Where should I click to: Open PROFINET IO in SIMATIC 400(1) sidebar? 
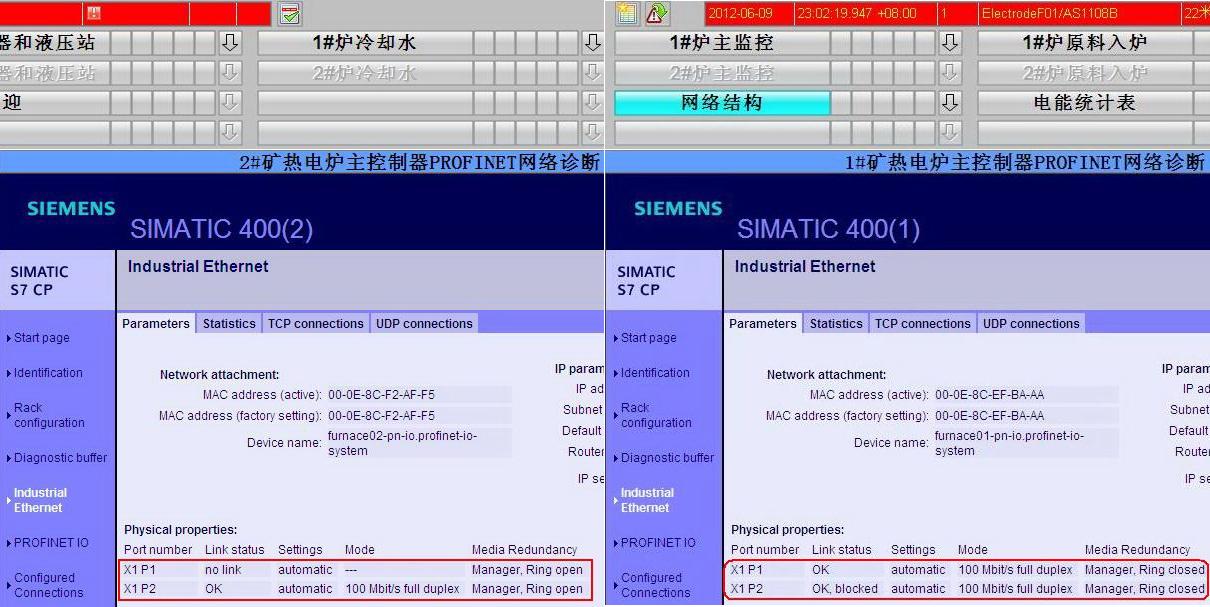coord(658,543)
